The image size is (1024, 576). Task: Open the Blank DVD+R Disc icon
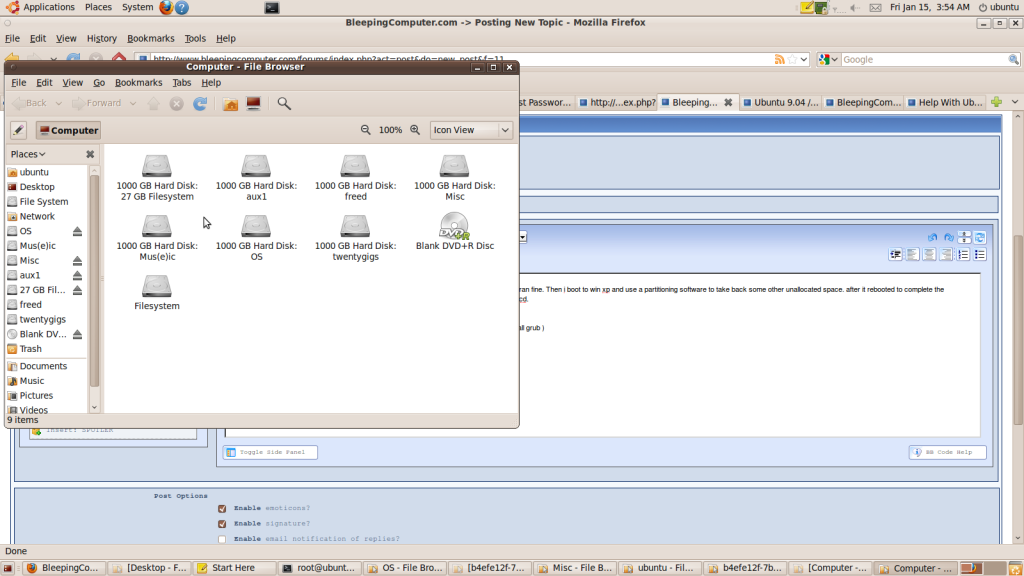pos(454,231)
